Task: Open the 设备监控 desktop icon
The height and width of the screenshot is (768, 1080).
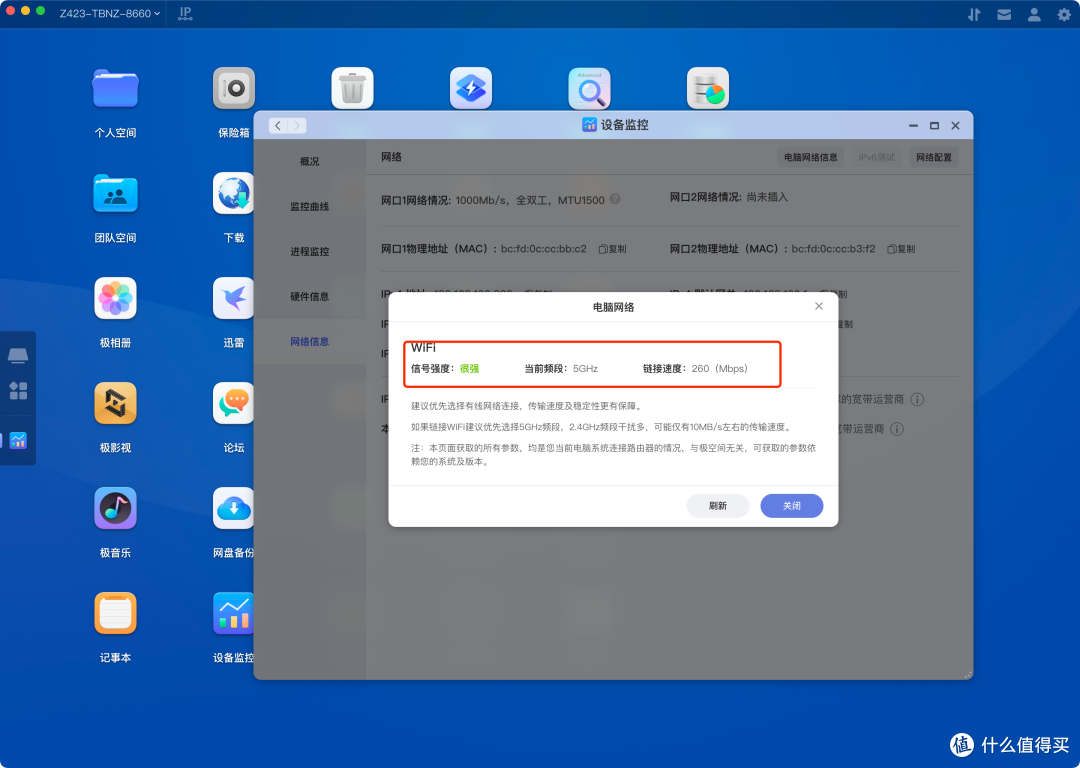Action: point(233,613)
